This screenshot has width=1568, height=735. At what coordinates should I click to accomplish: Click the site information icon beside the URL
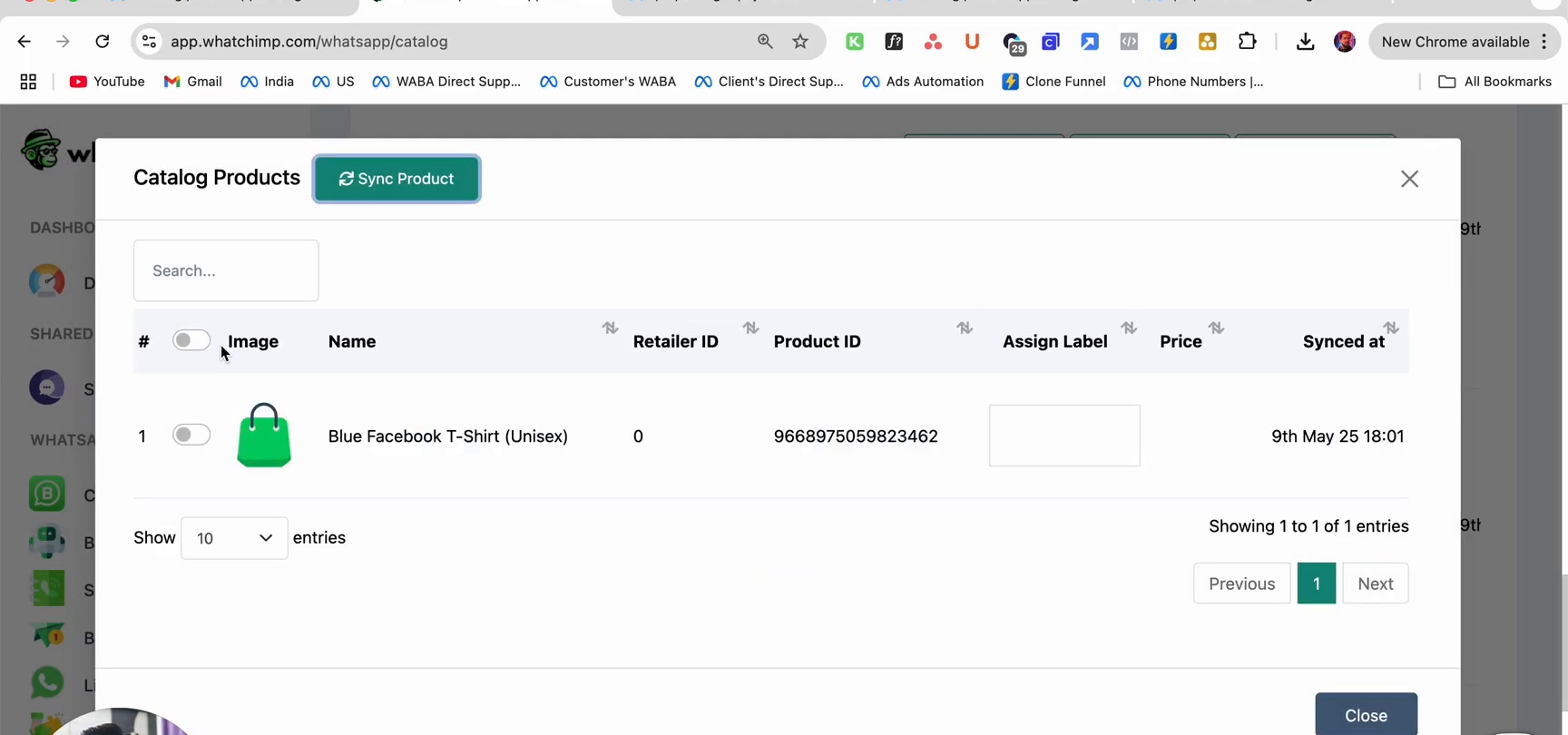[150, 42]
